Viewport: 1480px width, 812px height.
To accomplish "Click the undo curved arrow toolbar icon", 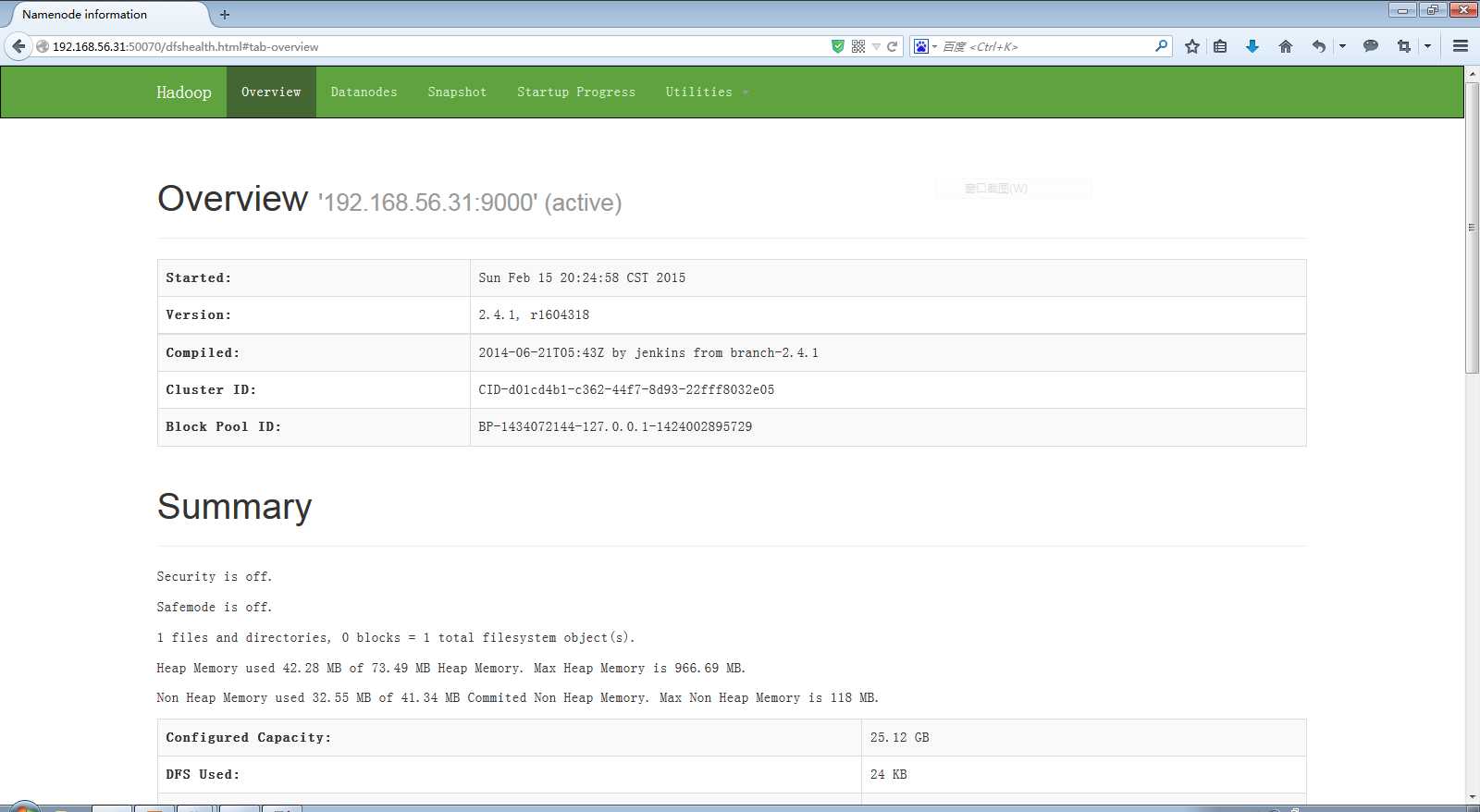I will click(1319, 46).
